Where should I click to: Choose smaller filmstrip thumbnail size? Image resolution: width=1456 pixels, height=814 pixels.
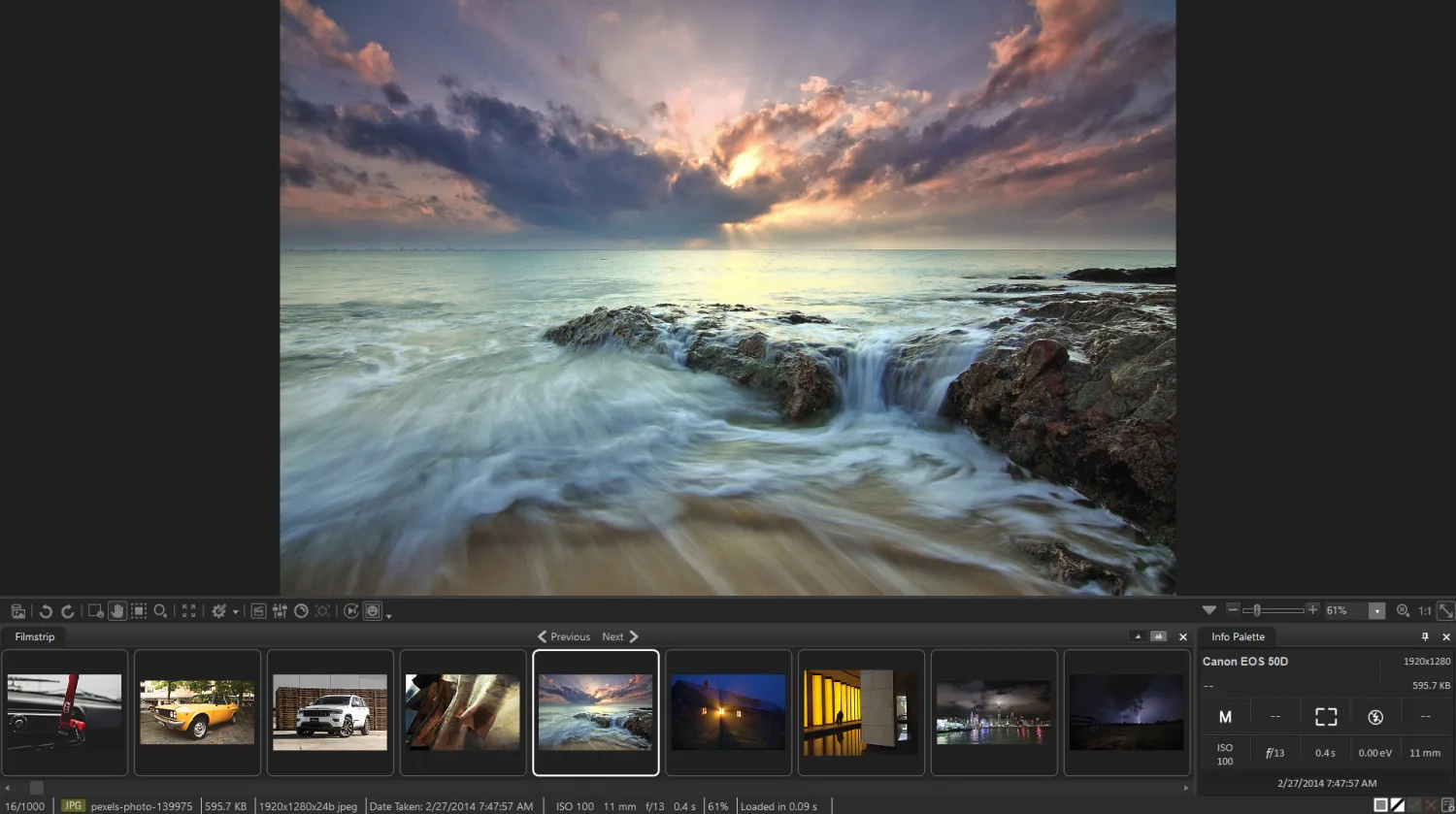tap(1138, 636)
